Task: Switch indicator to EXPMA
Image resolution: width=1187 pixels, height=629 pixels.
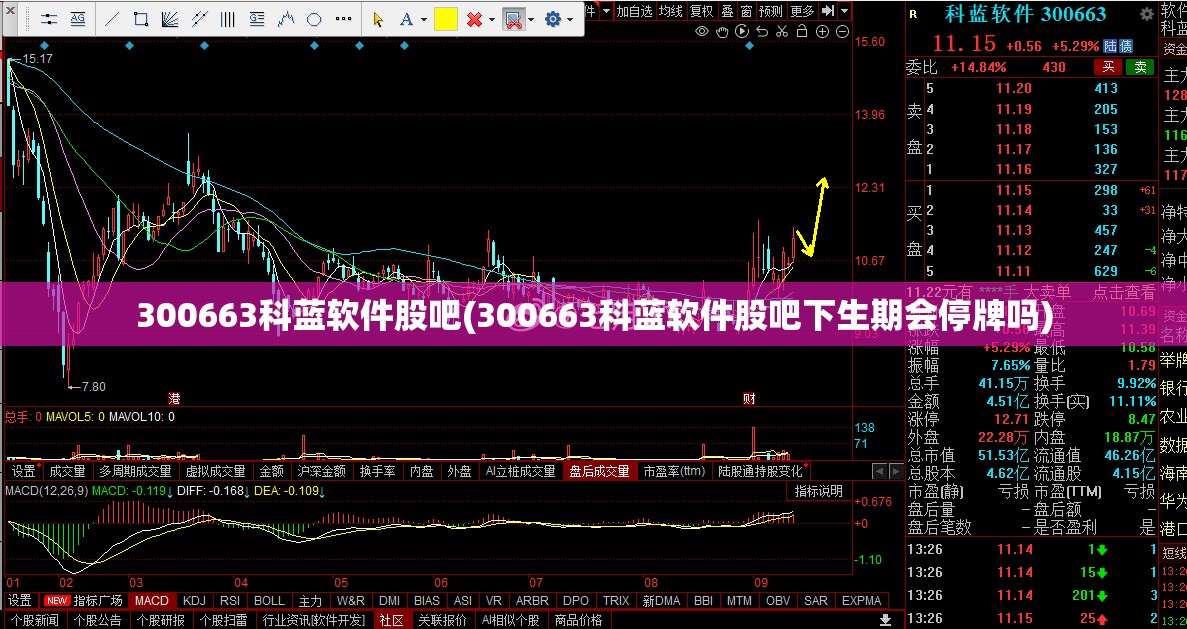Action: pos(861,601)
